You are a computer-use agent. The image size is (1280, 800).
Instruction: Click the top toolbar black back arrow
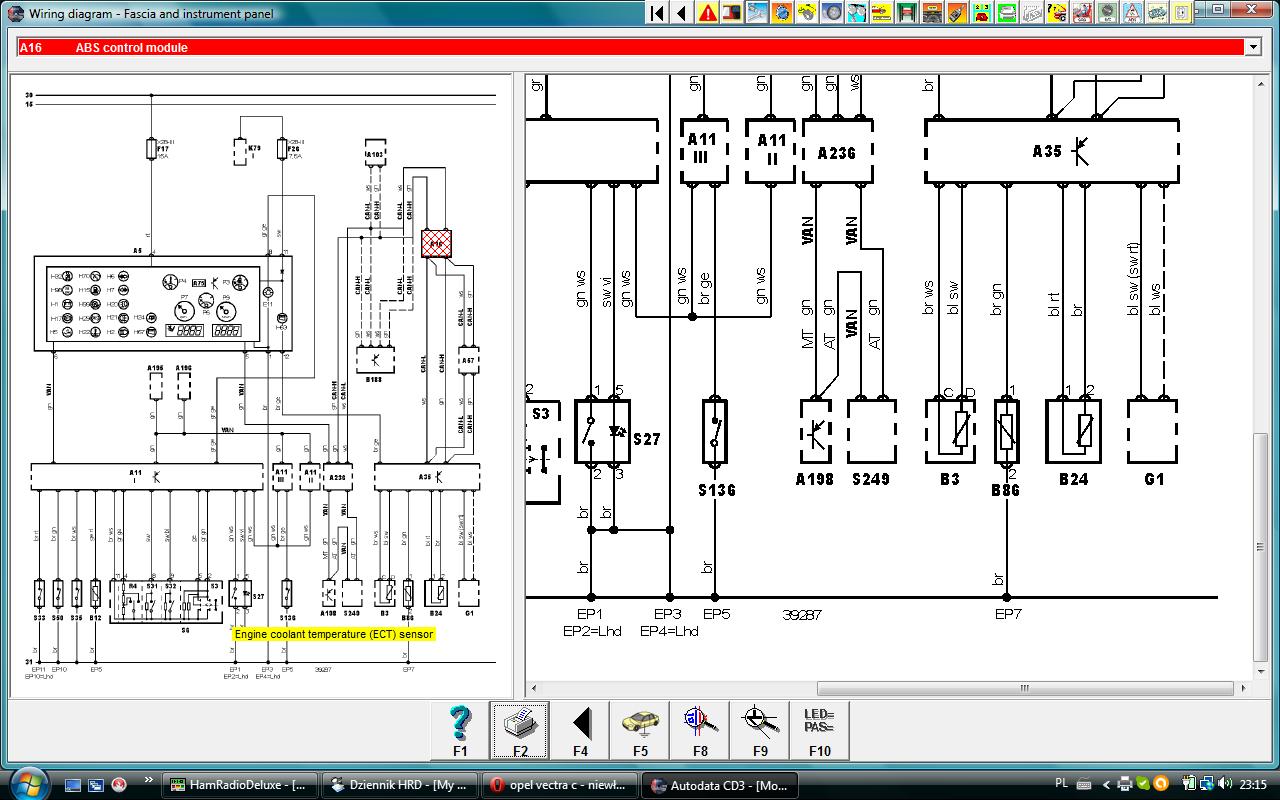(682, 13)
